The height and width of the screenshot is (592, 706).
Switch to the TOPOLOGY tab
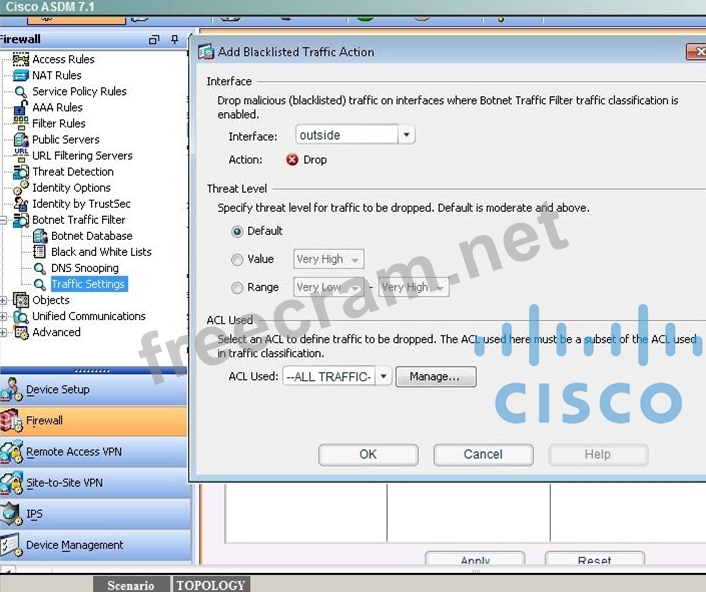pyautogui.click(x=210, y=585)
